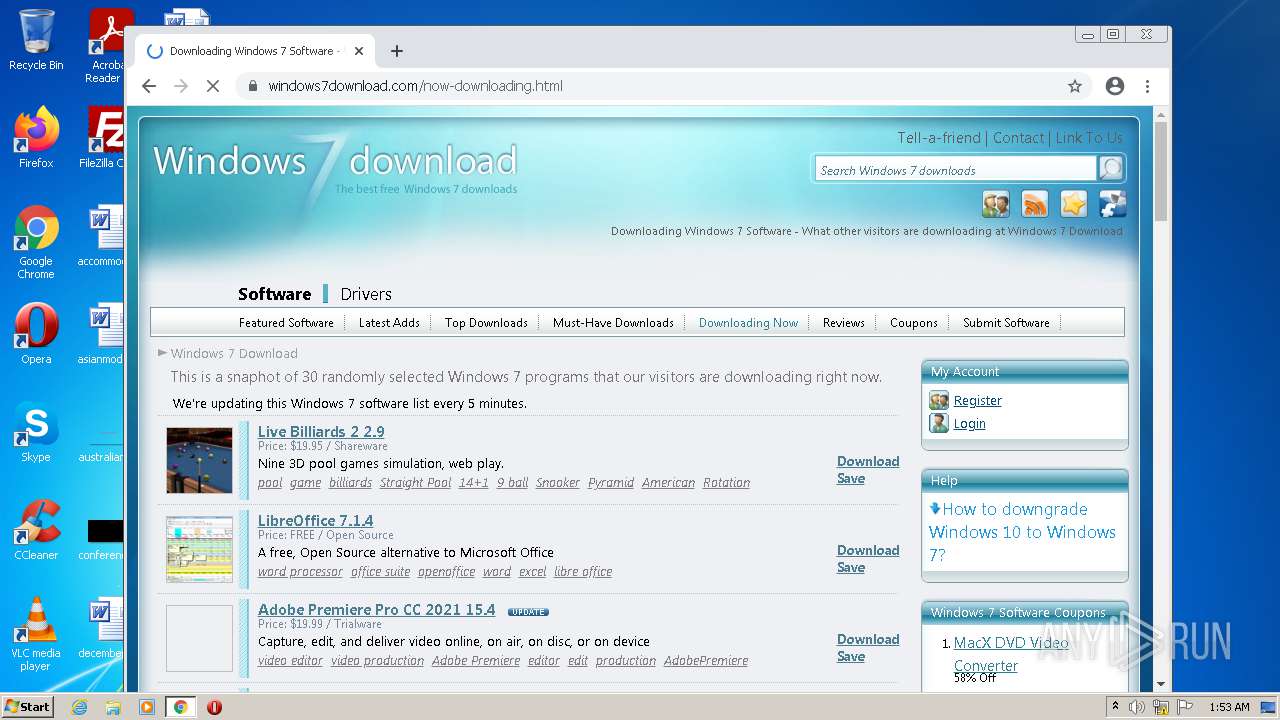The height and width of the screenshot is (720, 1280).
Task: Open the Chrome three-dot menu
Action: point(1148,86)
